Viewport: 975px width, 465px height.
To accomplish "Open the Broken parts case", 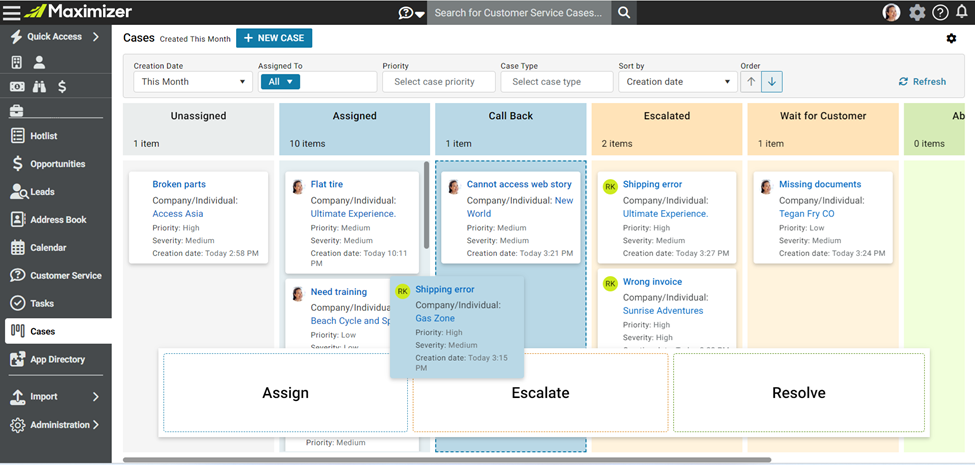I will coord(179,184).
